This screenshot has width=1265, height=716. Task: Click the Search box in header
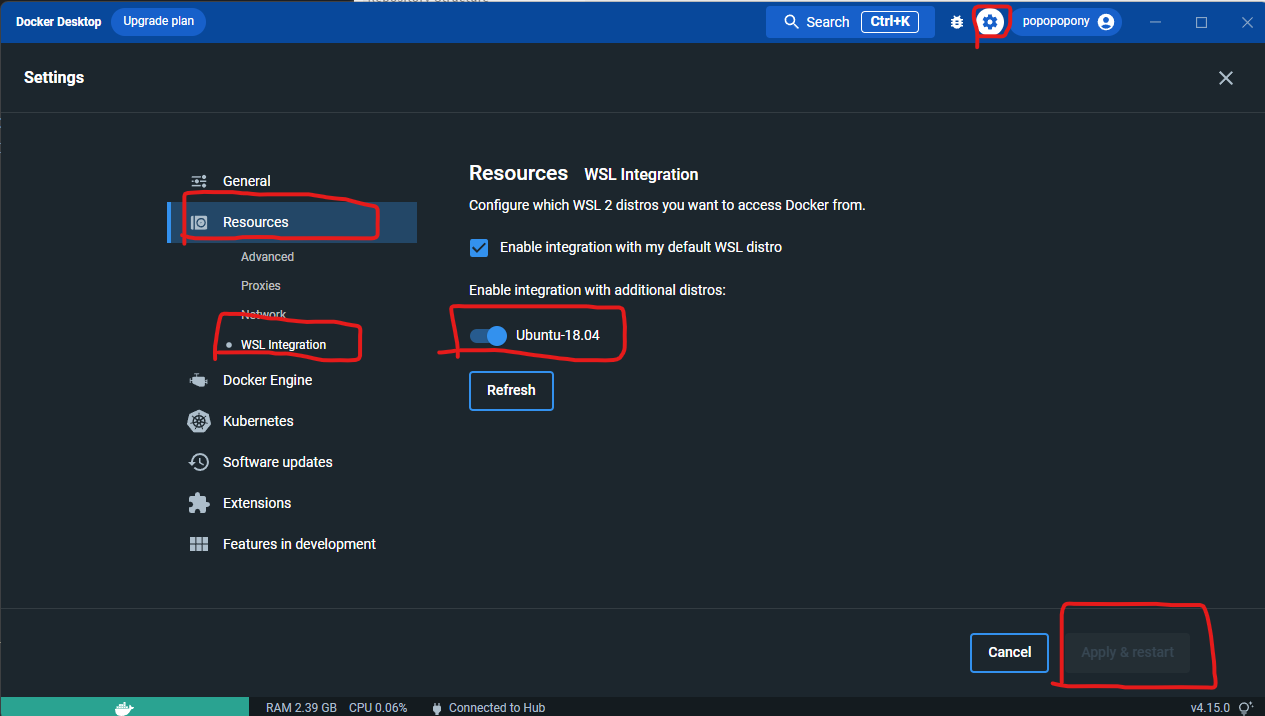(x=850, y=22)
